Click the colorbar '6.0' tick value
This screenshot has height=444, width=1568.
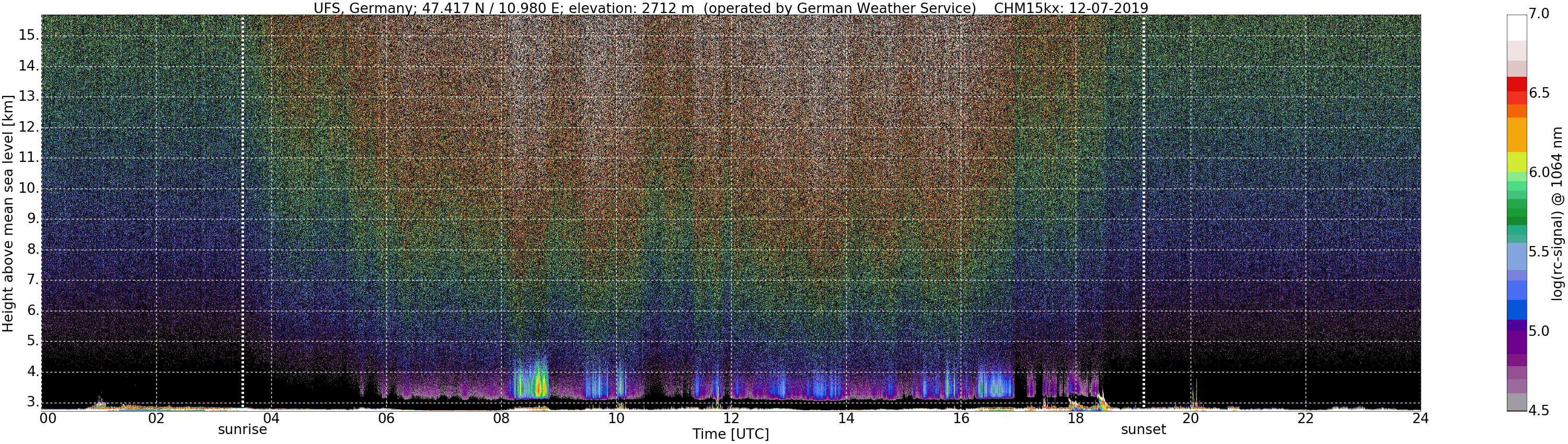(x=1539, y=173)
